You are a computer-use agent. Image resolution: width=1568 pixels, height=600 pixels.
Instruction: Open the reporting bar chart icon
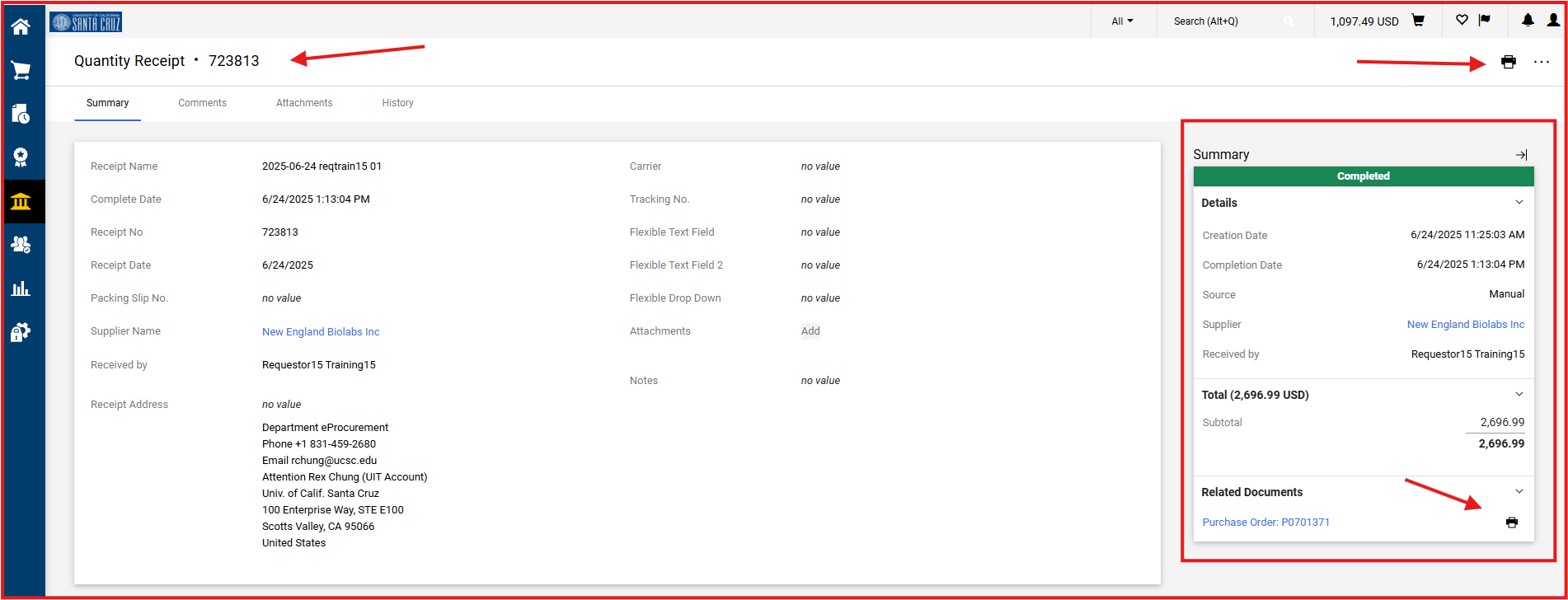coord(21,288)
